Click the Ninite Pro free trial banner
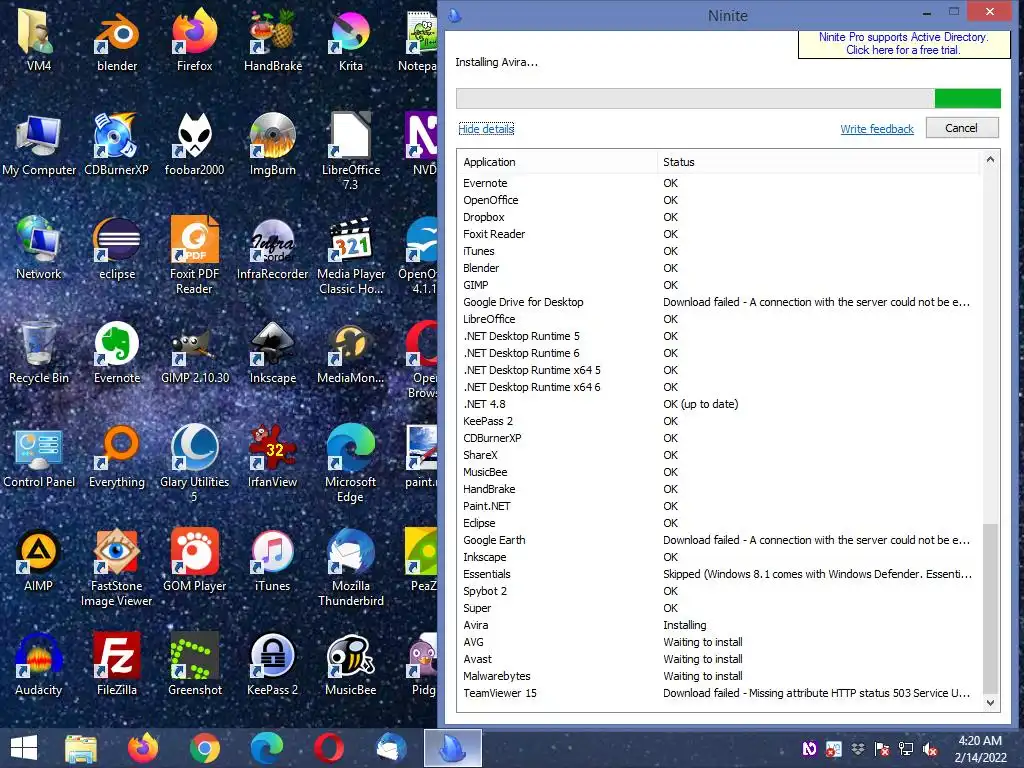 tap(904, 44)
